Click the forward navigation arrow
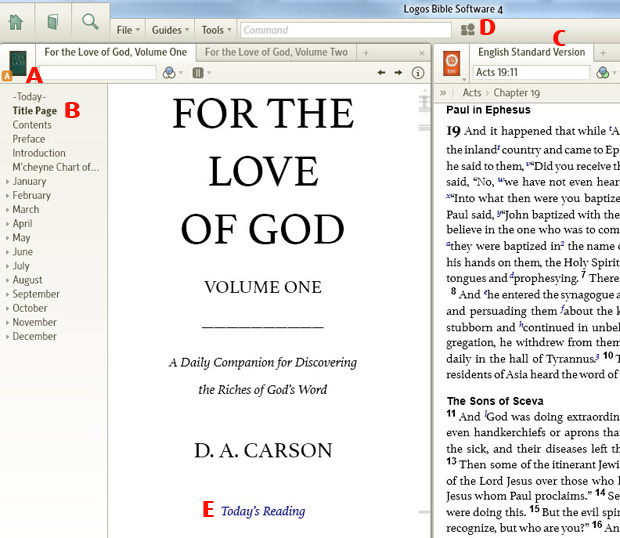Image resolution: width=620 pixels, height=538 pixels. tap(397, 73)
